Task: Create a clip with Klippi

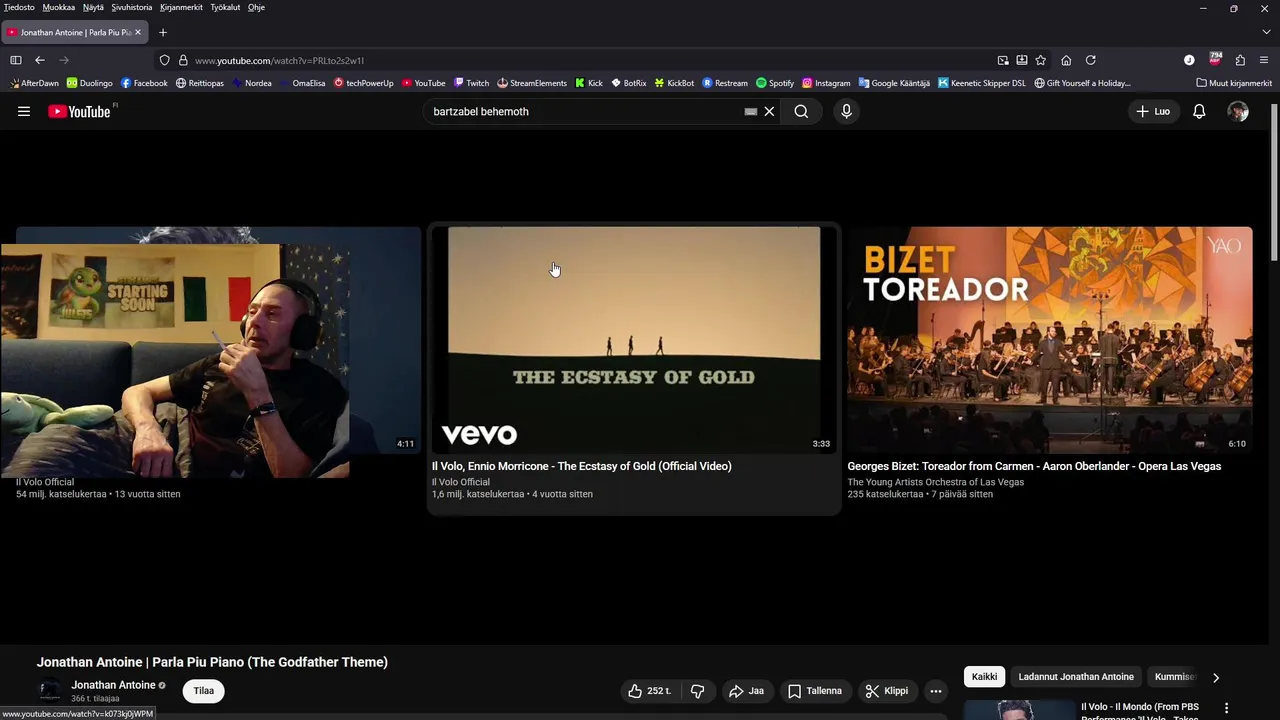Action: click(x=887, y=691)
